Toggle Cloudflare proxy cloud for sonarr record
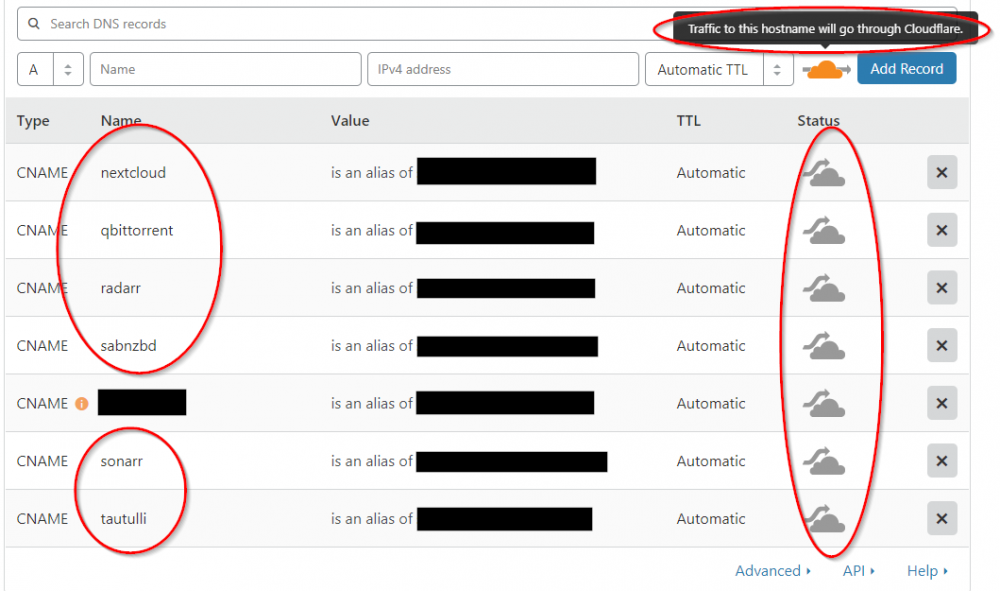The image size is (1000, 591). tap(824, 461)
